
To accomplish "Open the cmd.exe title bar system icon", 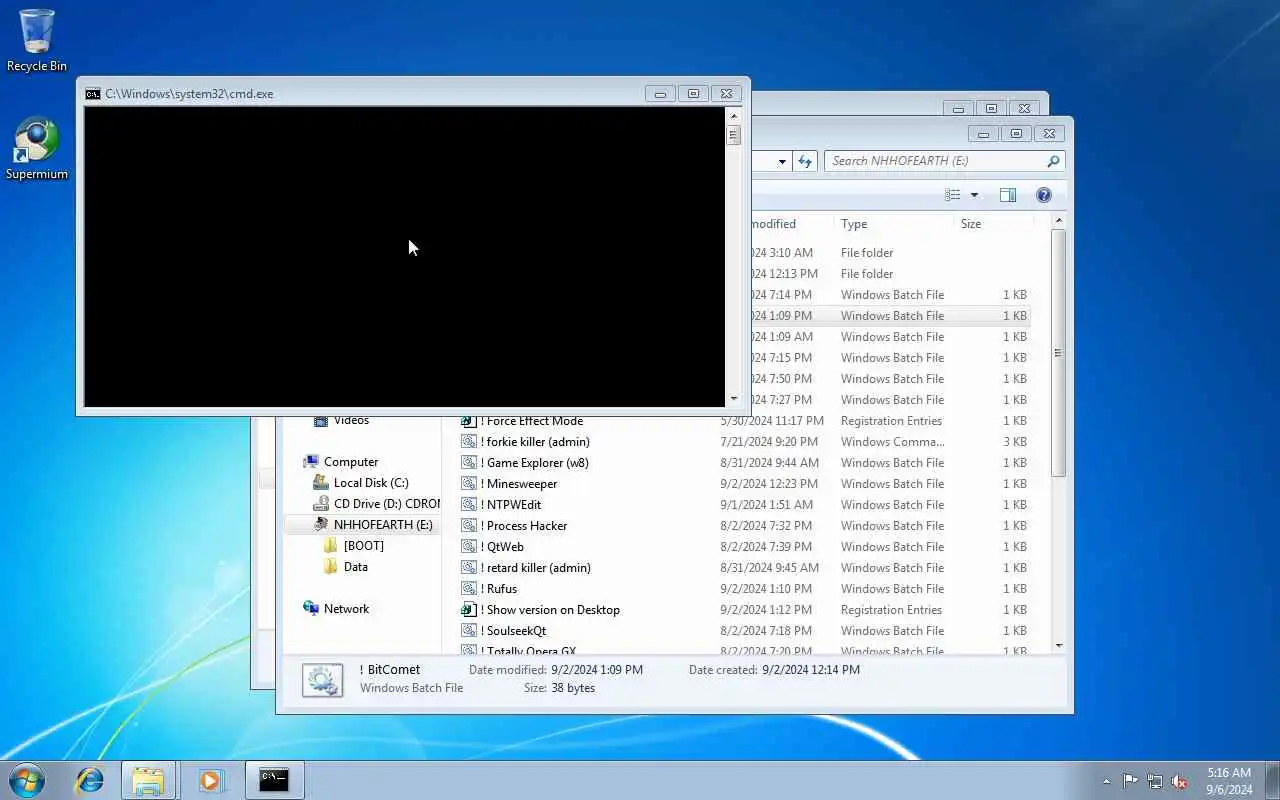I will point(93,94).
